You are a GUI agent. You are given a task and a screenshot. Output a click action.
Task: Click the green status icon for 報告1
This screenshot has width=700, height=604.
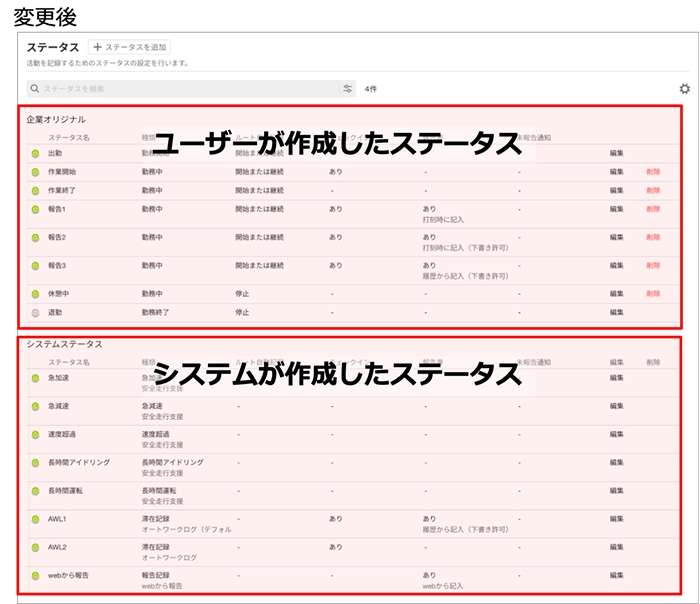(35, 210)
